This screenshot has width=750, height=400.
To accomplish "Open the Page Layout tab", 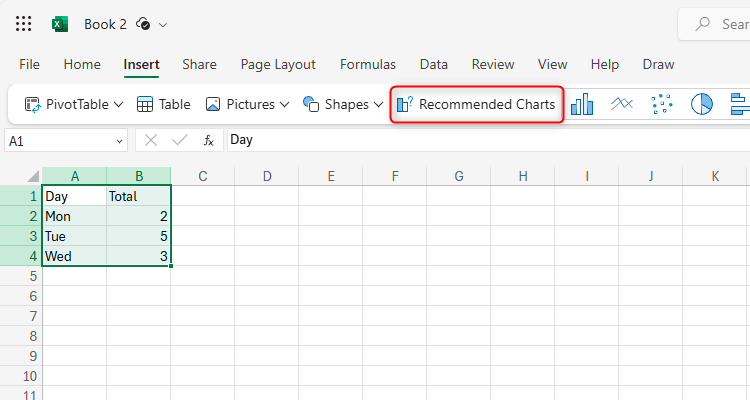I will click(278, 64).
